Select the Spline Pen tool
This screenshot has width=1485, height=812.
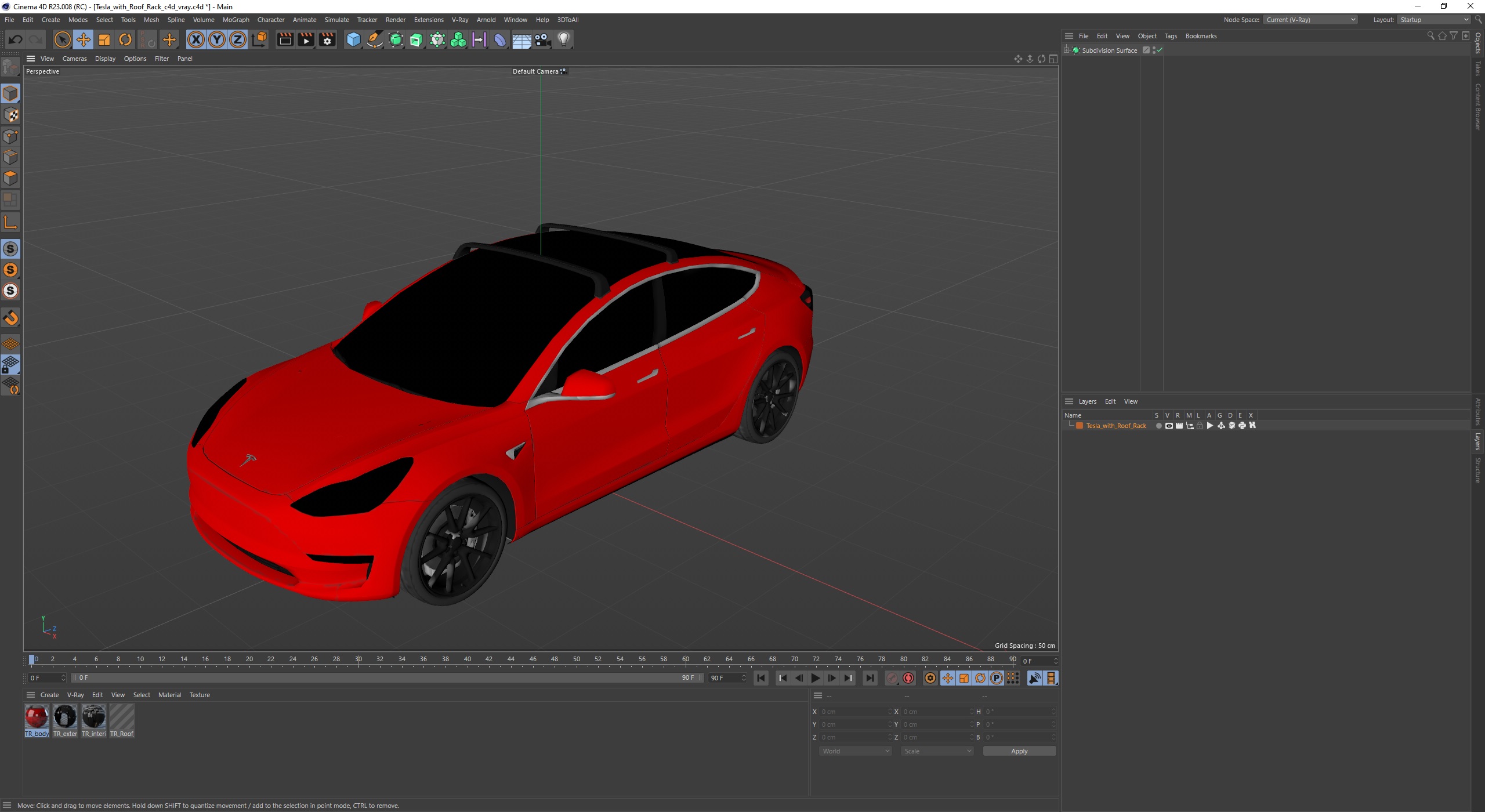375,39
